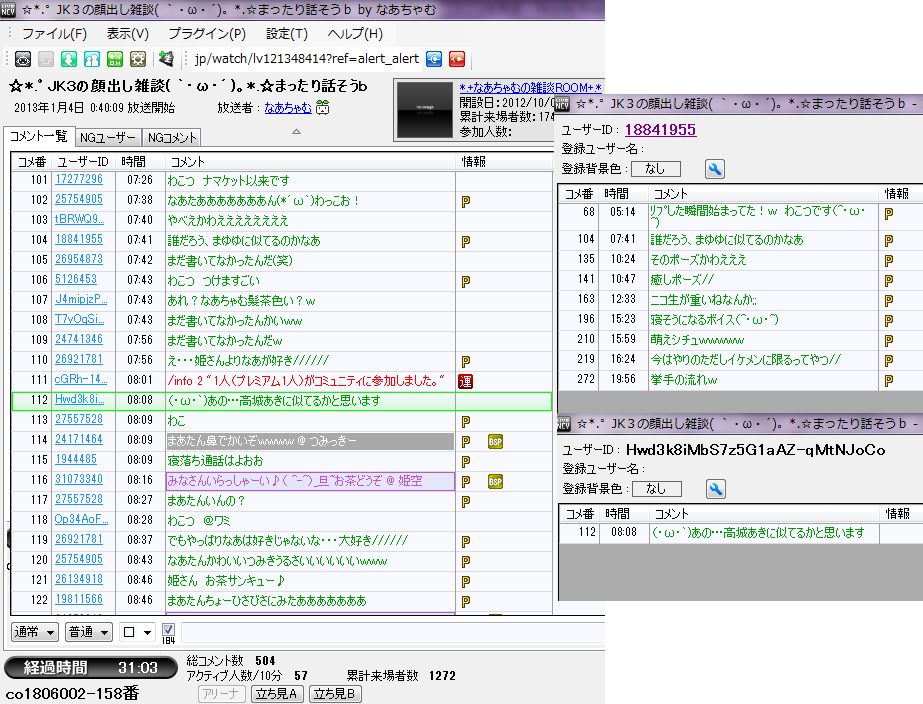
Task: Select comment 'あれ？なあちゃむ髪茶色い？w'
Action: 241,301
